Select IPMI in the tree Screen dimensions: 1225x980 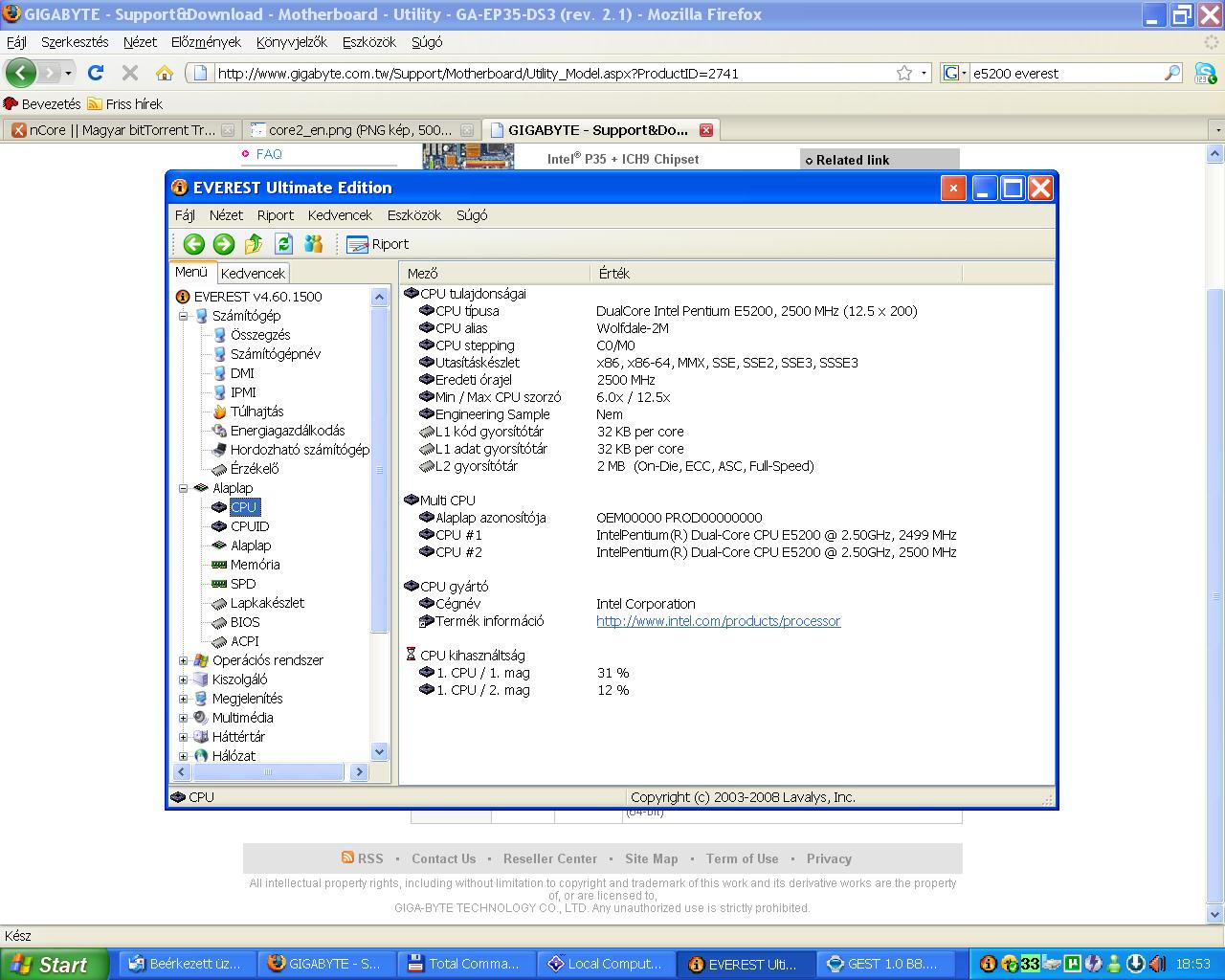243,392
